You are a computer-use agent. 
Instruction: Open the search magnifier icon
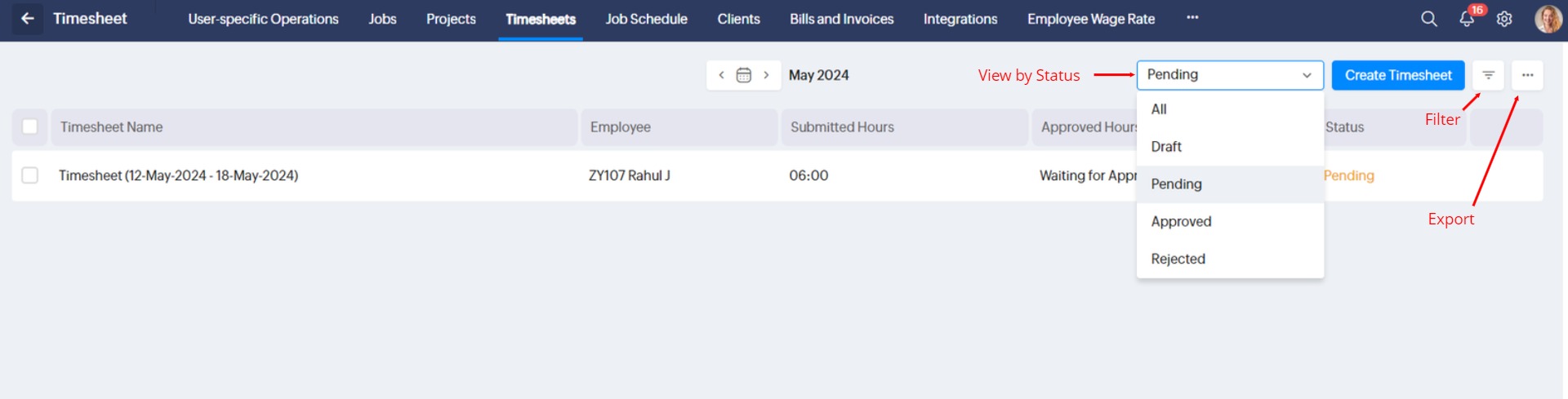1428,19
